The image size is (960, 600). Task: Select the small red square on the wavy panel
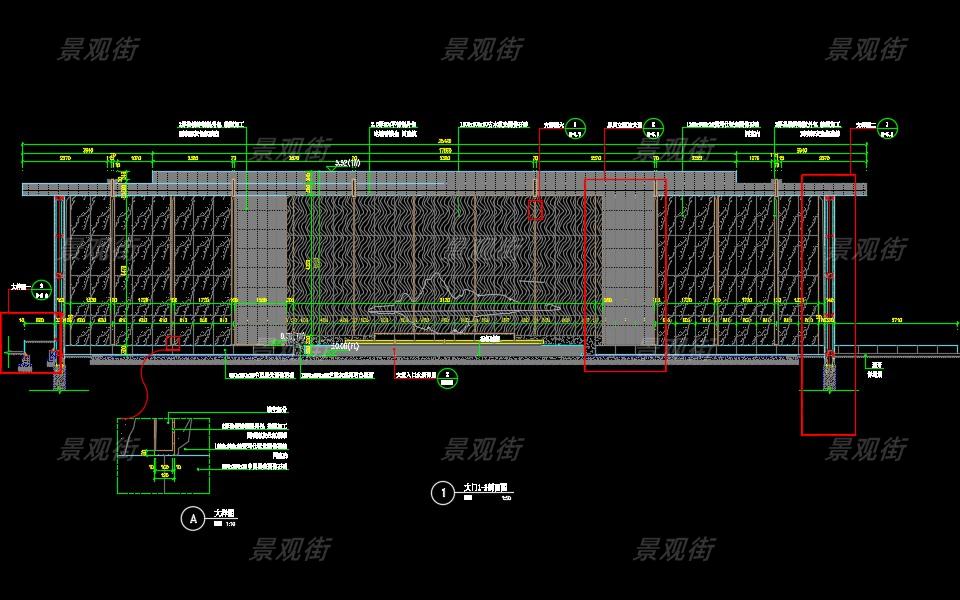click(x=536, y=209)
